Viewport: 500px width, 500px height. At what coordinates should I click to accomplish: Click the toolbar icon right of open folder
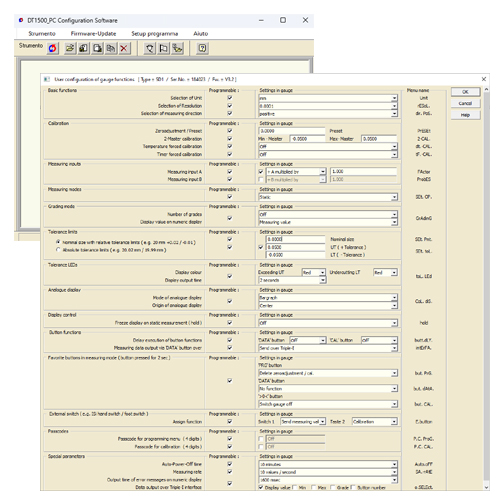(84, 48)
